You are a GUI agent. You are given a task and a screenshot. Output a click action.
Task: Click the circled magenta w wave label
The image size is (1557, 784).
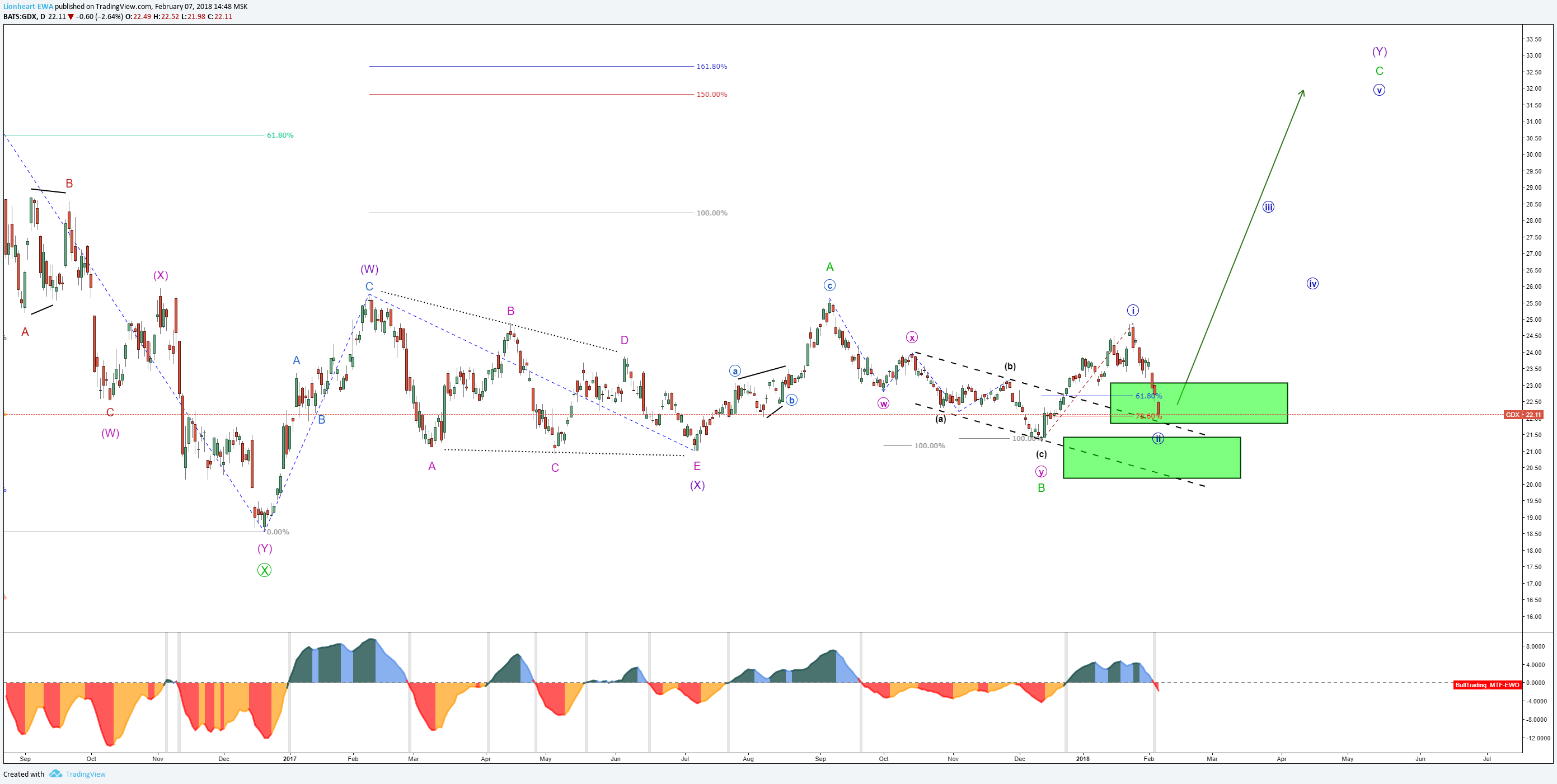coord(883,404)
